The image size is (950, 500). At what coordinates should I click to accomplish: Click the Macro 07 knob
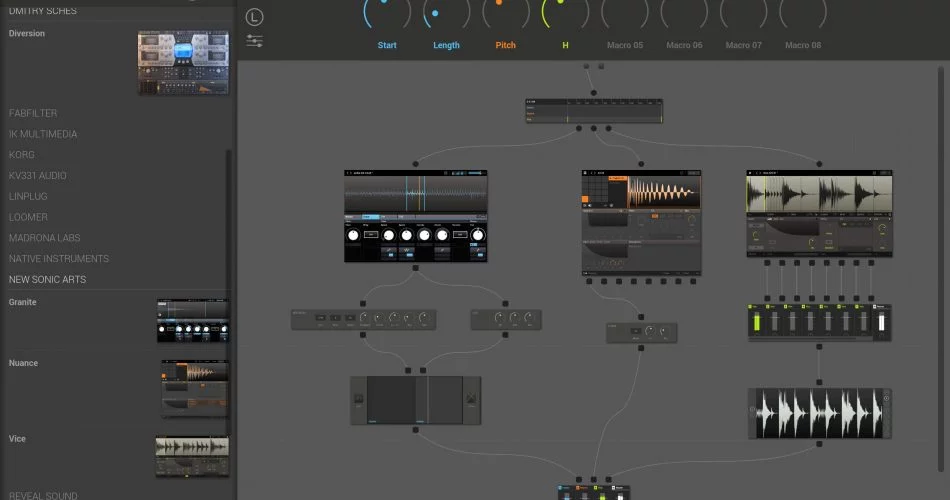click(x=743, y=12)
